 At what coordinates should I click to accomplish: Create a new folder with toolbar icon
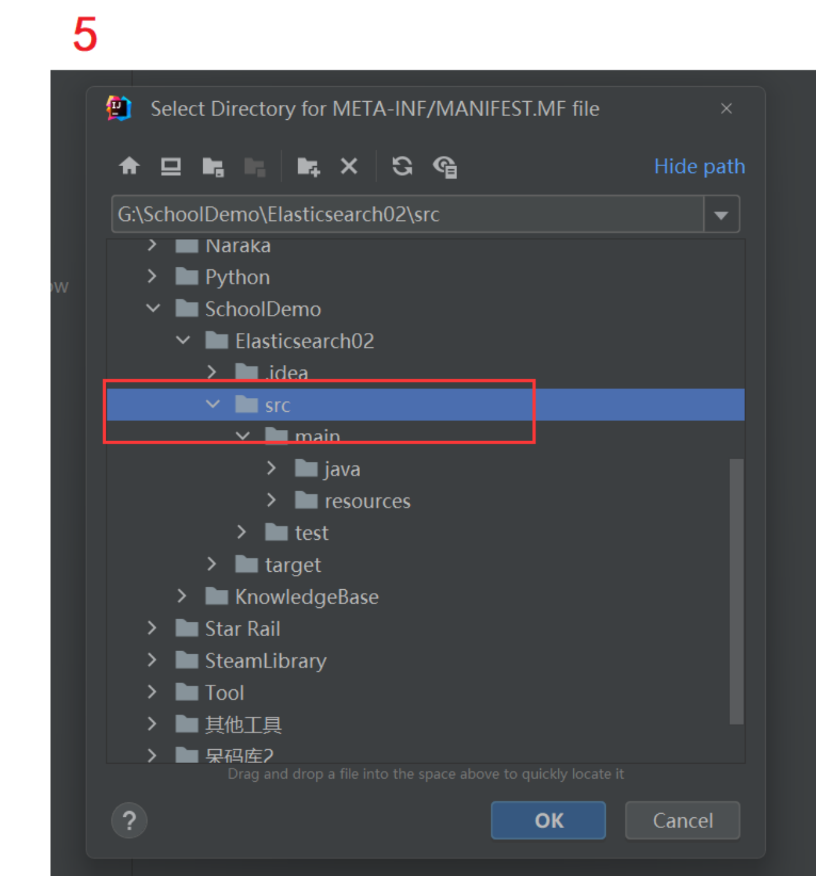point(308,166)
